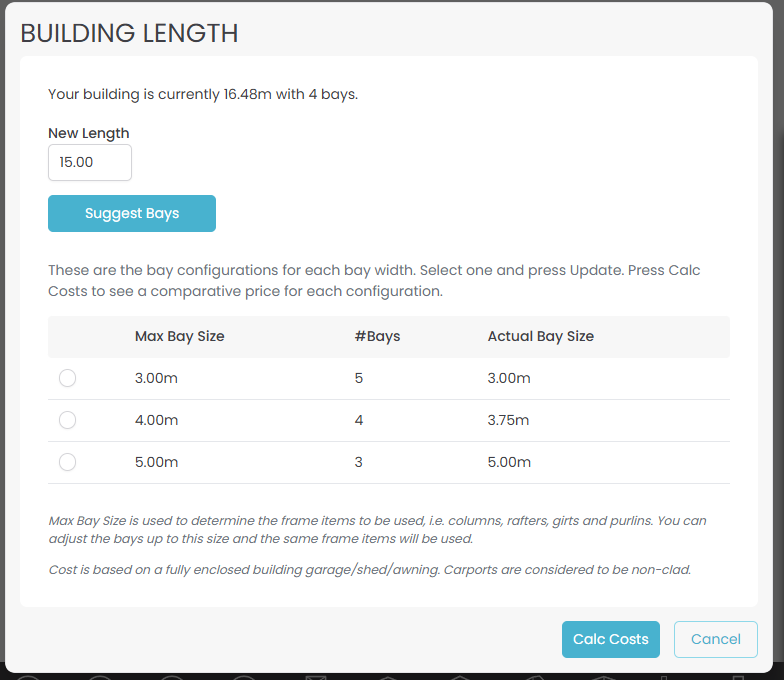Click the Max Bay Size column header
This screenshot has width=784, height=680.
tap(179, 336)
